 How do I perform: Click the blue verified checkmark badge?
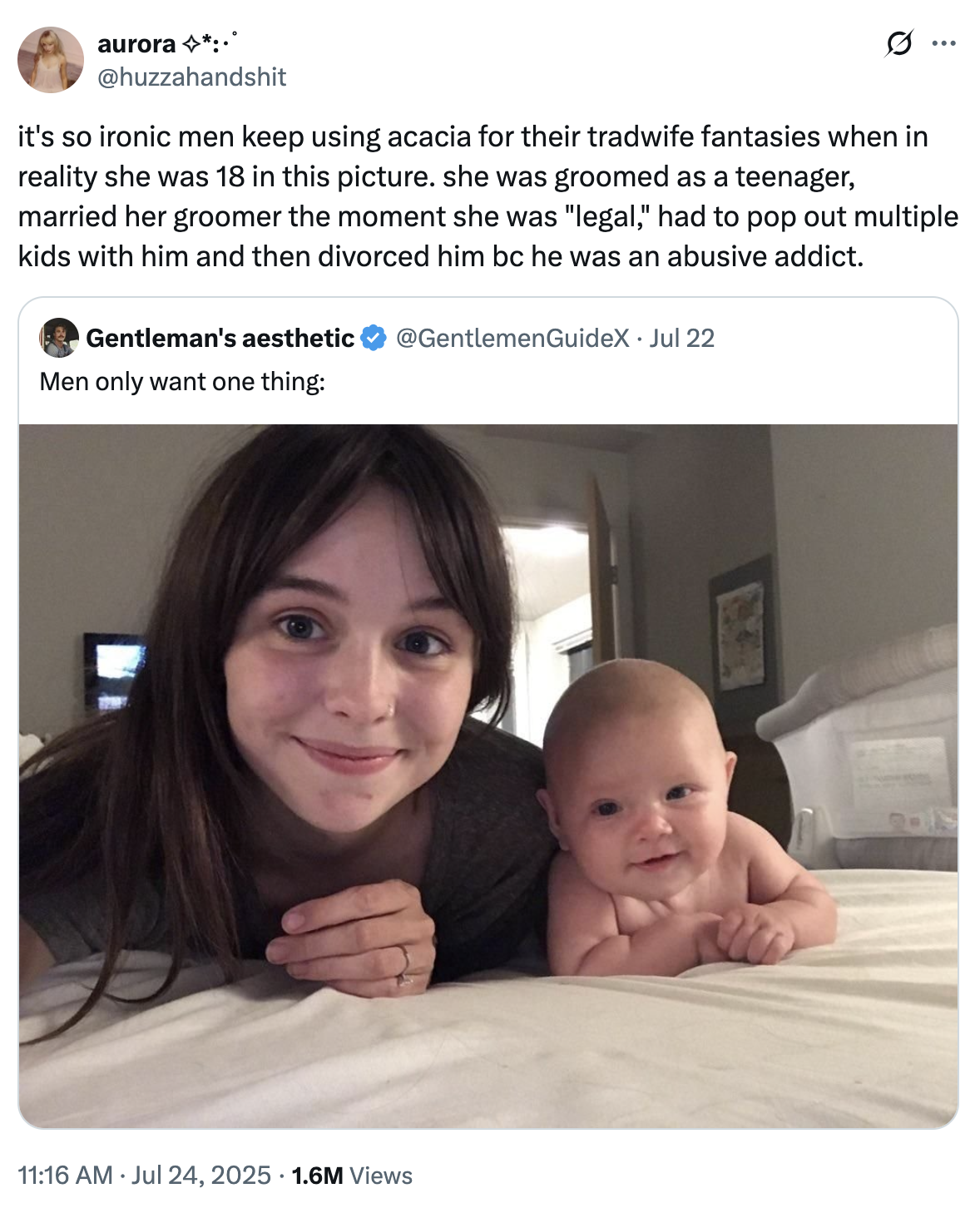[374, 338]
